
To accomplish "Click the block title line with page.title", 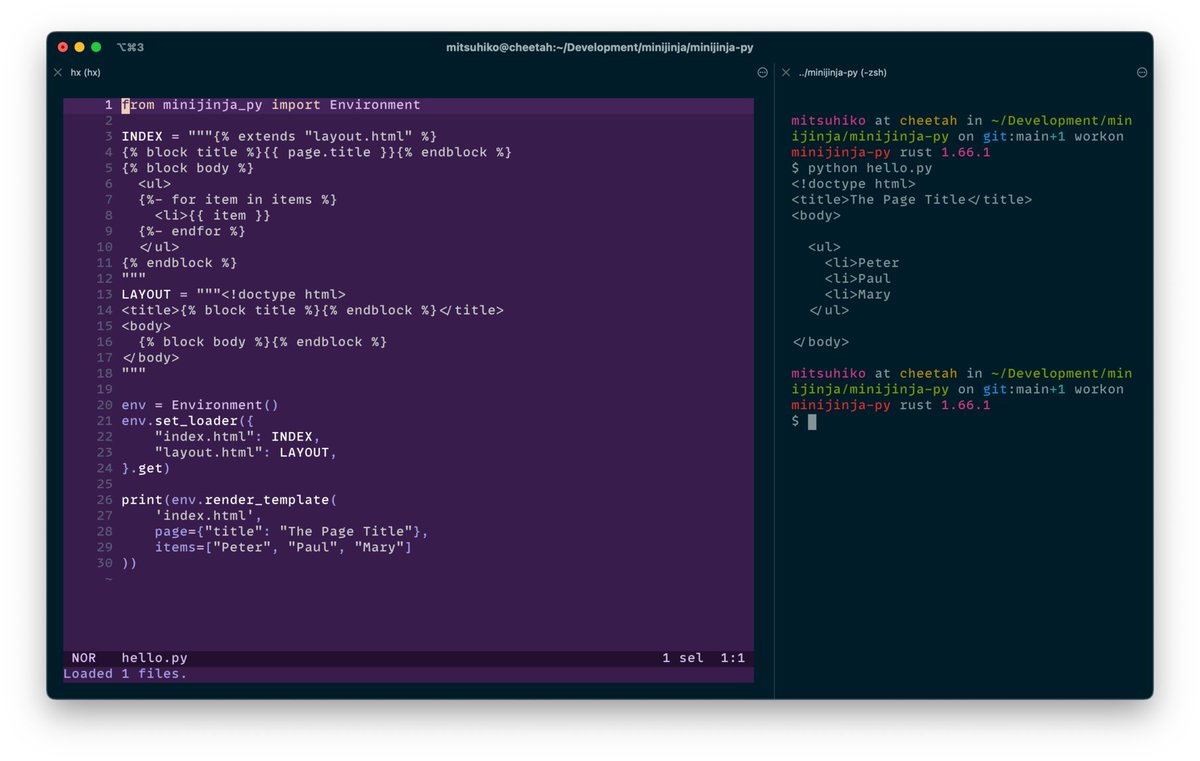I will point(317,152).
